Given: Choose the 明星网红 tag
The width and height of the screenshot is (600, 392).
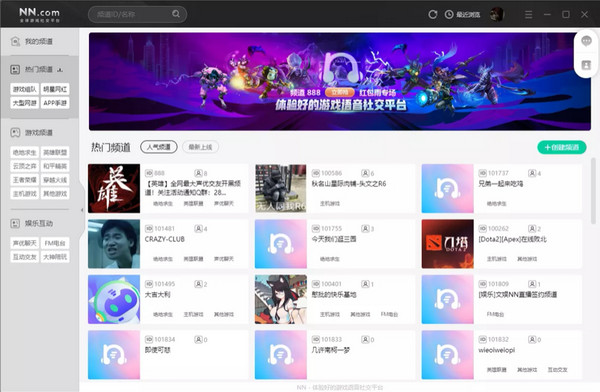Looking at the screenshot, I should [55, 89].
